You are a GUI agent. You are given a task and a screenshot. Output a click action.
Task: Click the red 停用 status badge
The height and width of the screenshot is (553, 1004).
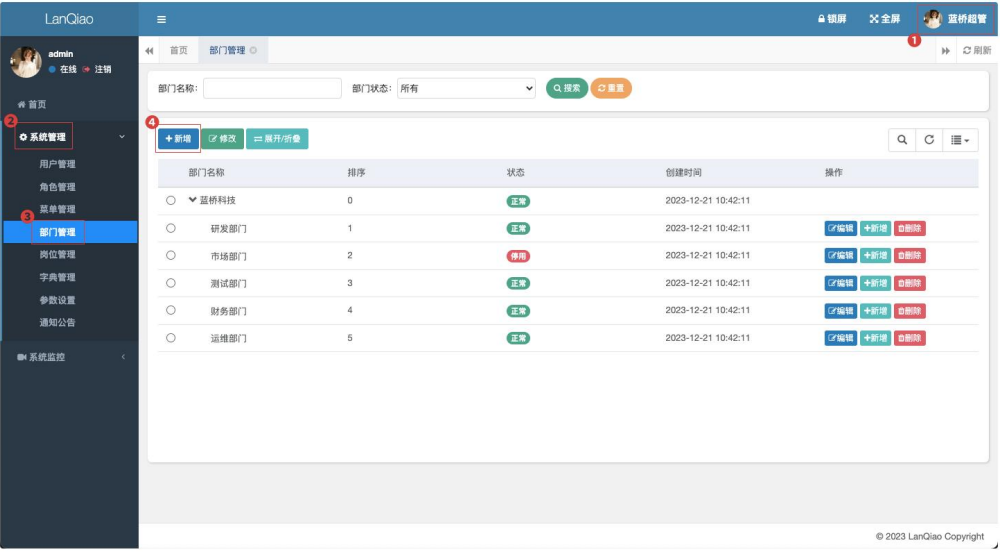coord(518,256)
